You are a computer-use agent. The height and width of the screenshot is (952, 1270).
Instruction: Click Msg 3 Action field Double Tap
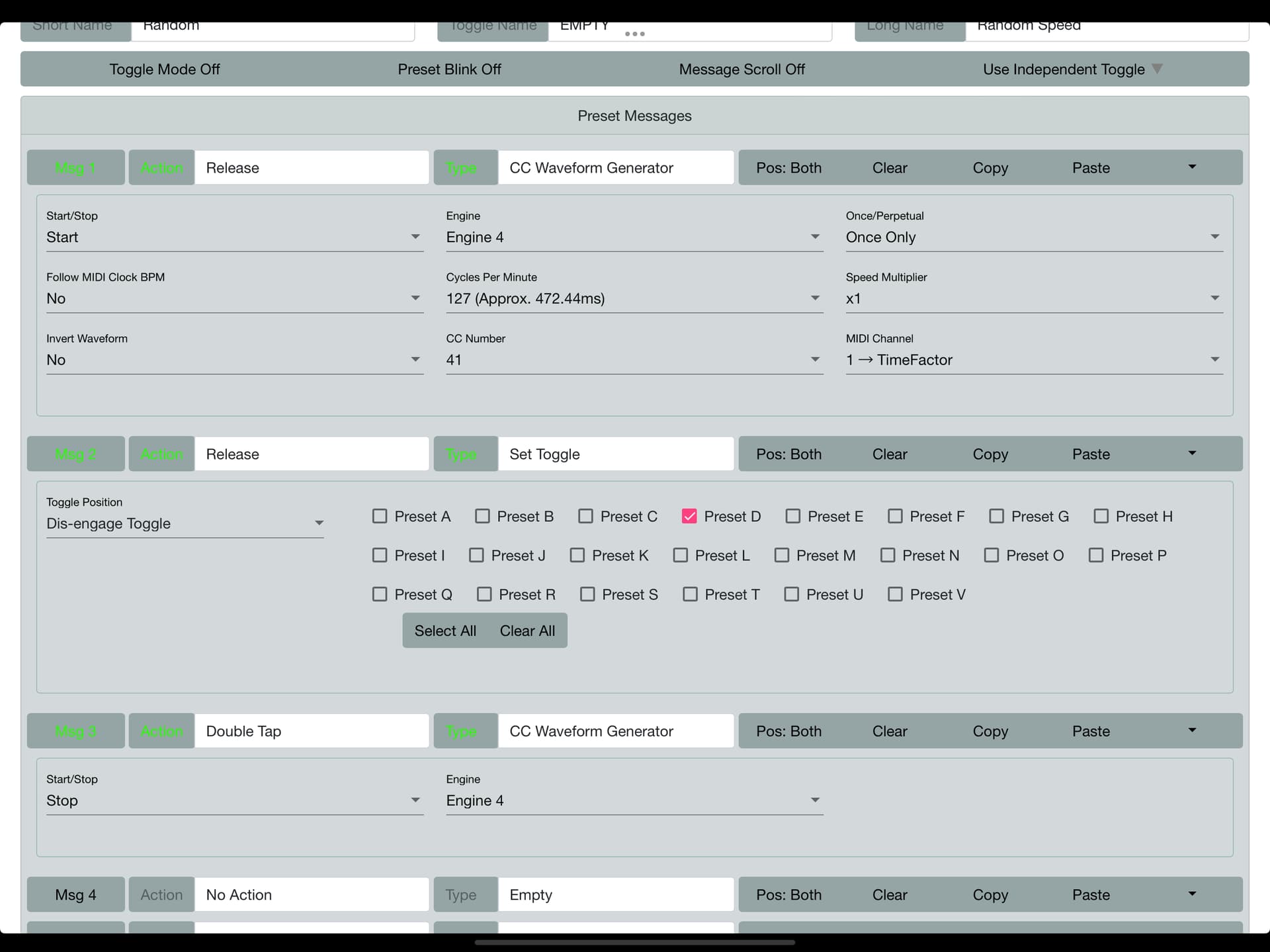coord(311,731)
